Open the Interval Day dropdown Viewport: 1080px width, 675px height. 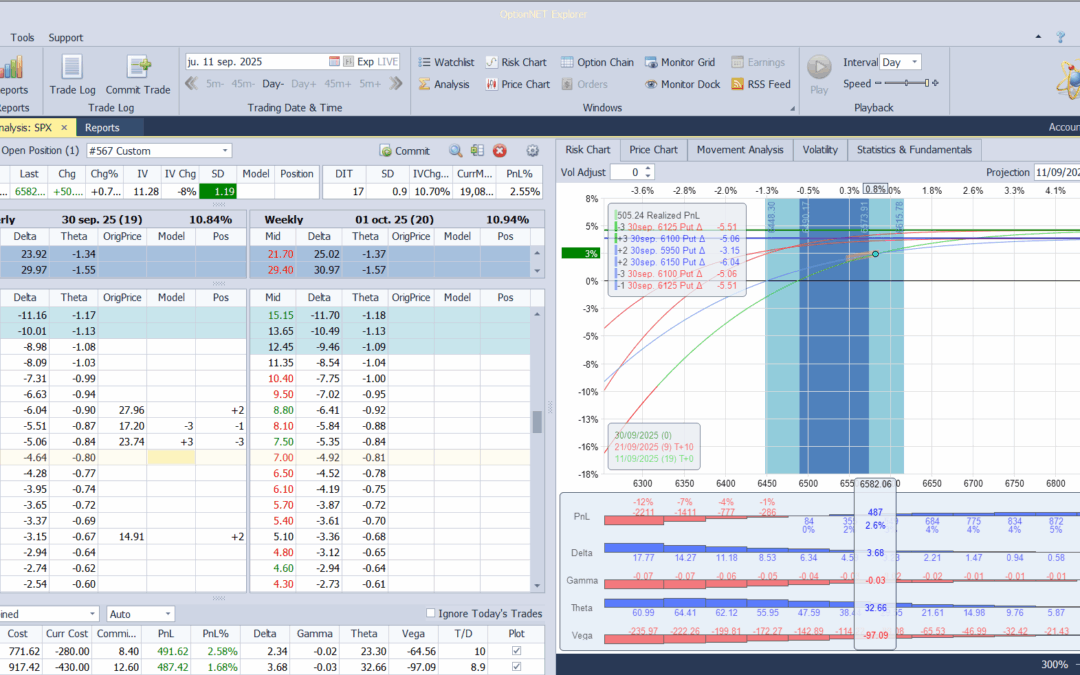[x=915, y=62]
